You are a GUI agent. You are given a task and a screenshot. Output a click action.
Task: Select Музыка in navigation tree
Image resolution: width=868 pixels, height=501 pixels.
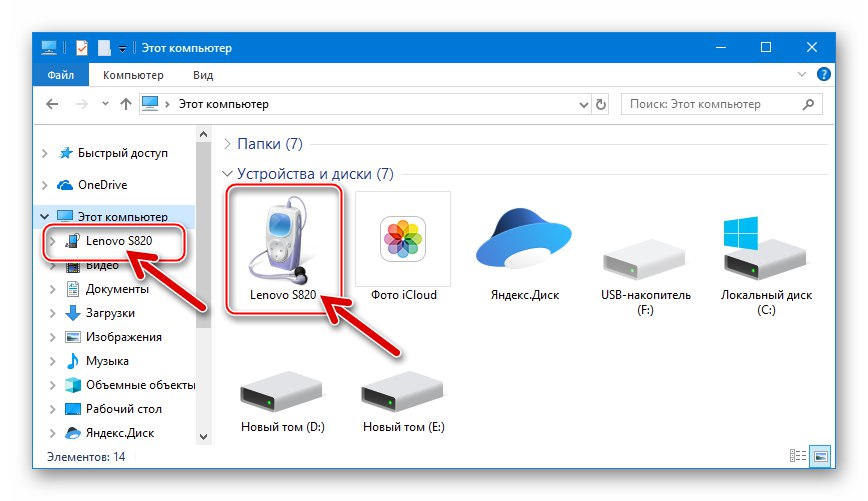[107, 361]
